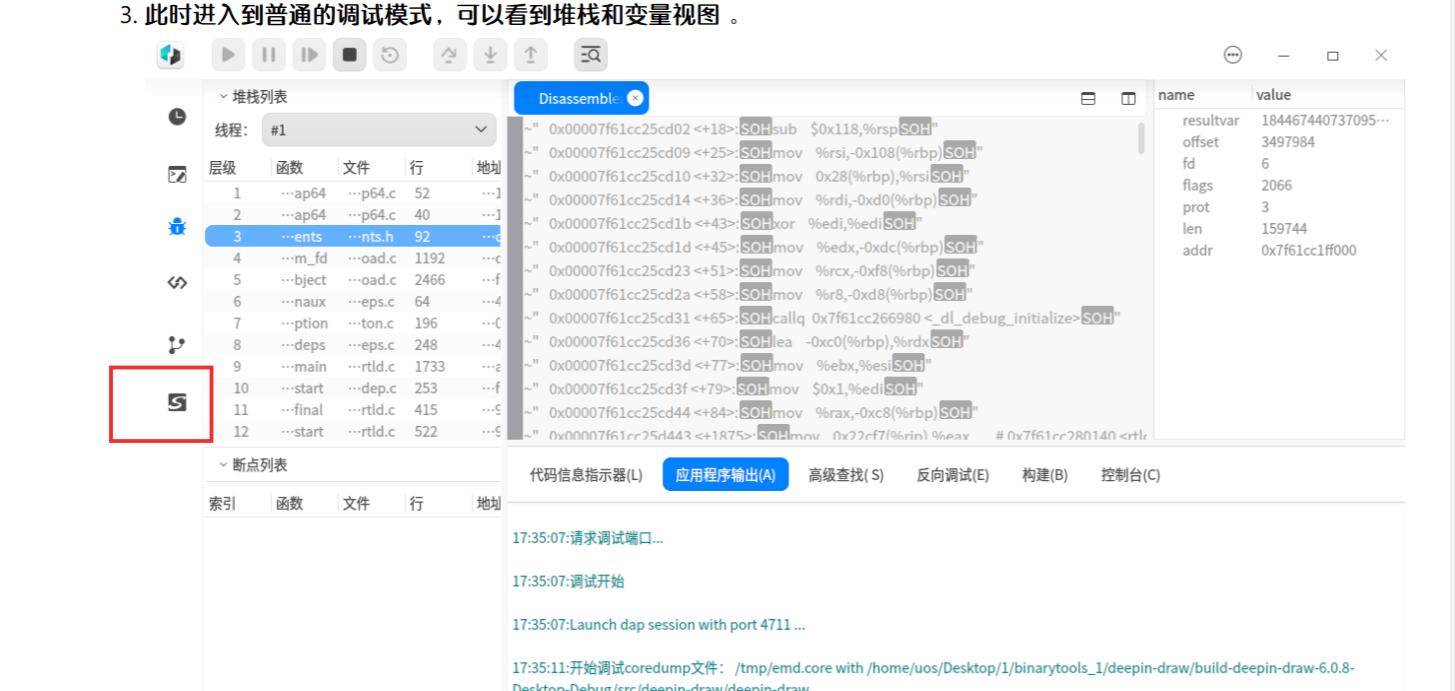Click the application logo at top left
The image size is (1455, 691).
pos(171,56)
